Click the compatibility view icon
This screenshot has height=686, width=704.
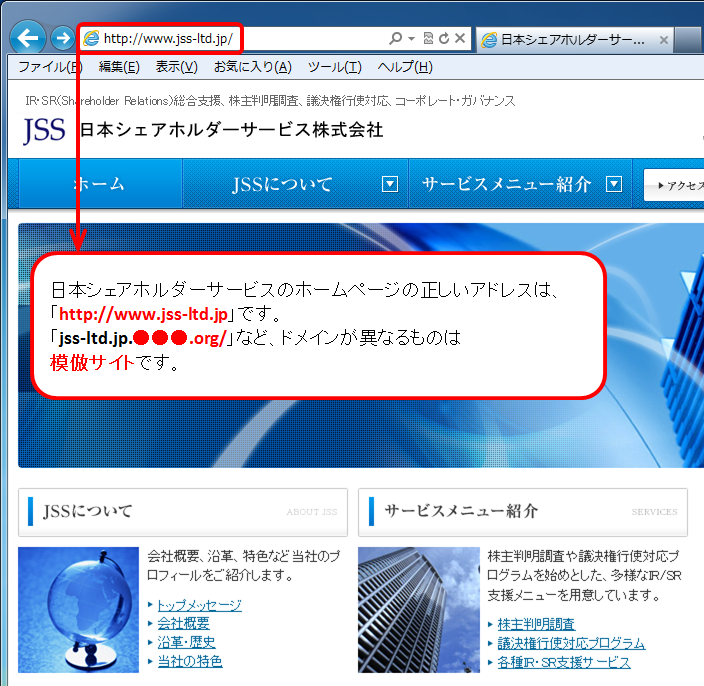point(428,38)
